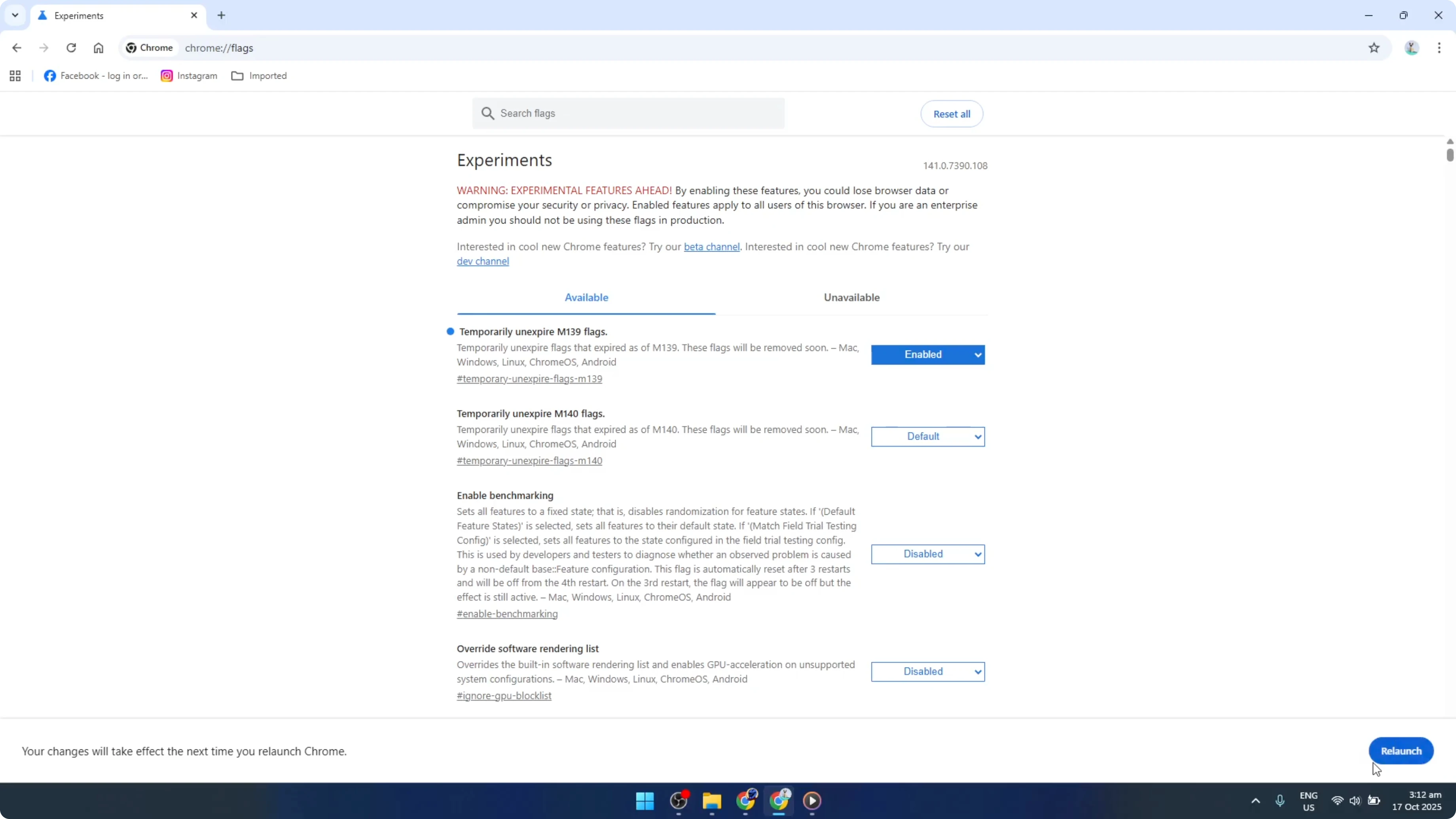Launch the media player from the taskbar
Viewport: 1456px width, 819px height.
pyautogui.click(x=812, y=801)
